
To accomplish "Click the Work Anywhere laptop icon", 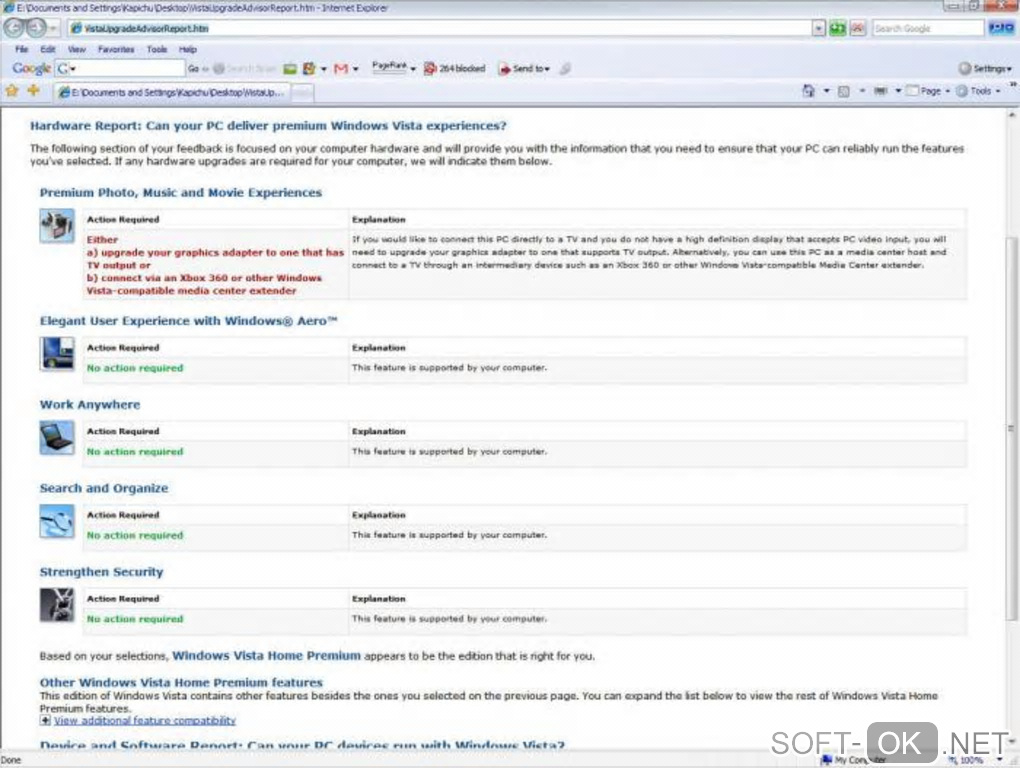I will 57,438.
